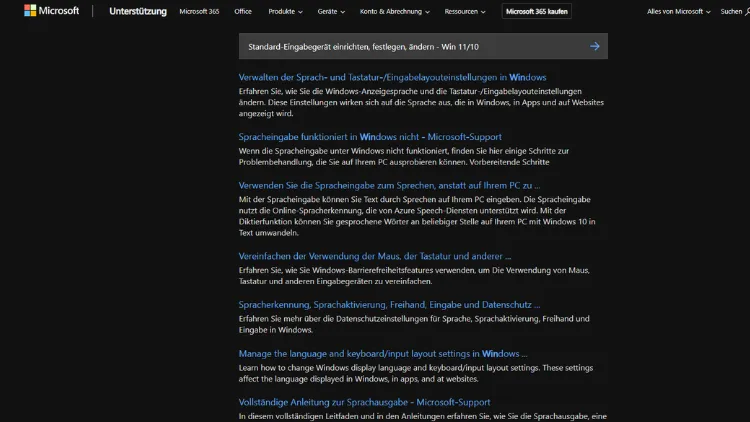This screenshot has width=750, height=422.
Task: Expand the Ressourcen dropdown menu
Action: 464,11
